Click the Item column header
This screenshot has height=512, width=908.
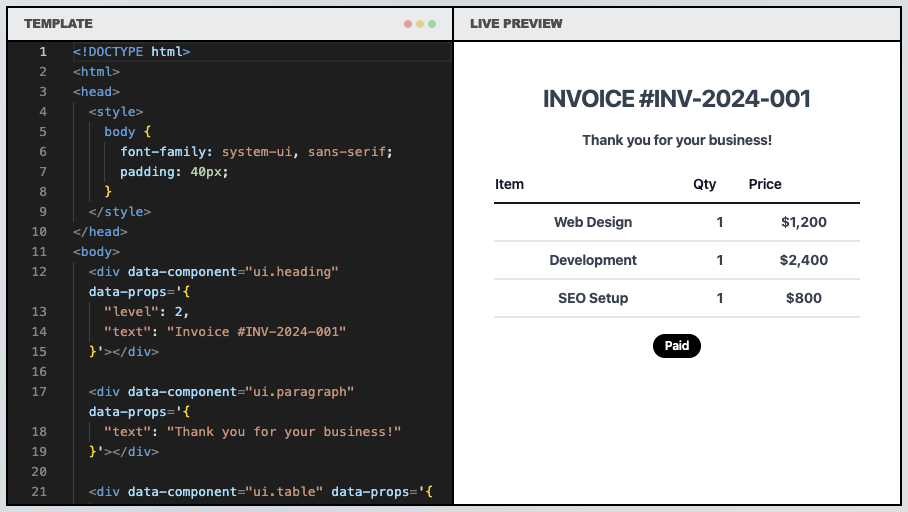[x=509, y=184]
